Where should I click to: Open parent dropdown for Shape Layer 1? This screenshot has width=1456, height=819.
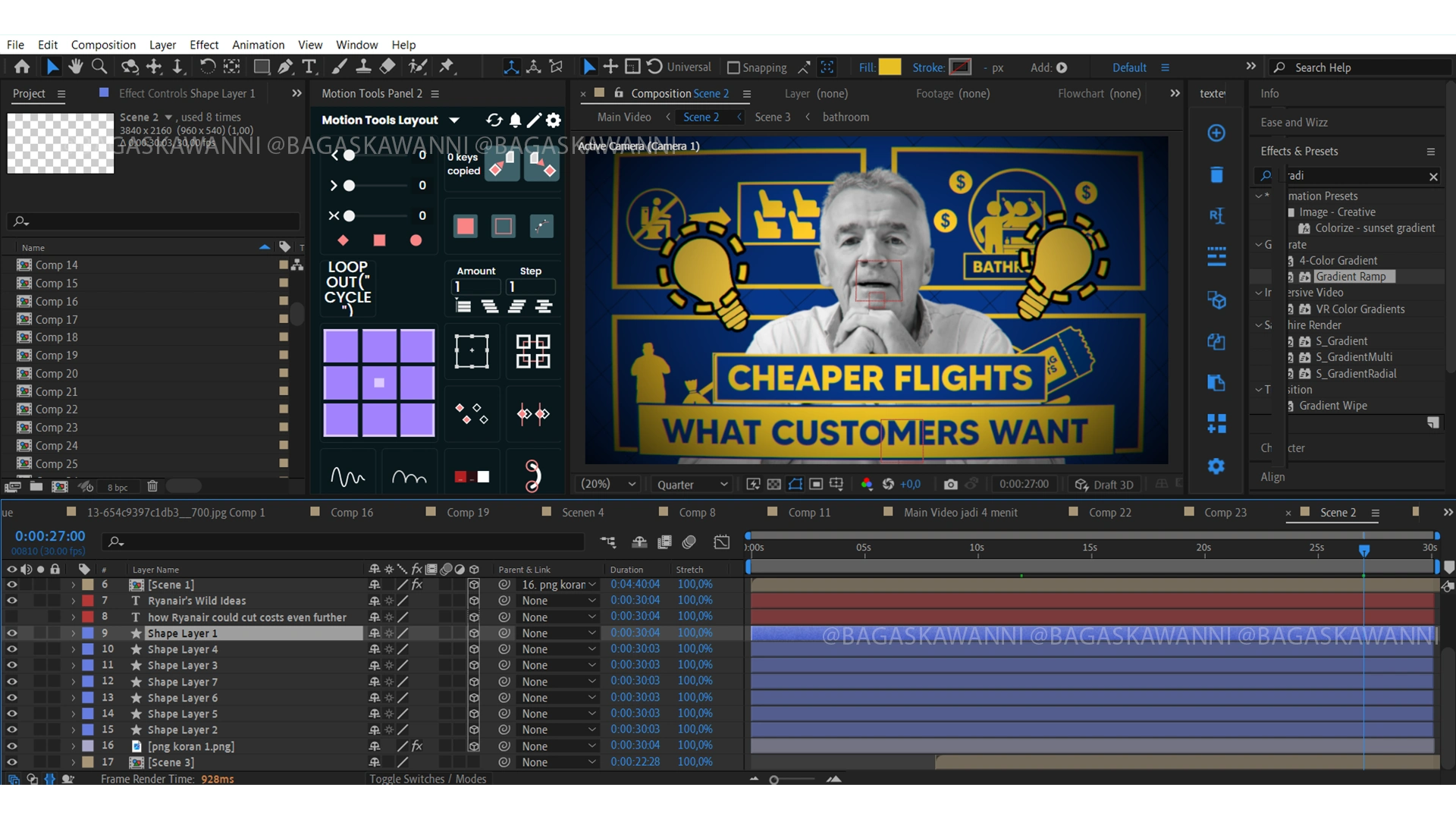(558, 633)
